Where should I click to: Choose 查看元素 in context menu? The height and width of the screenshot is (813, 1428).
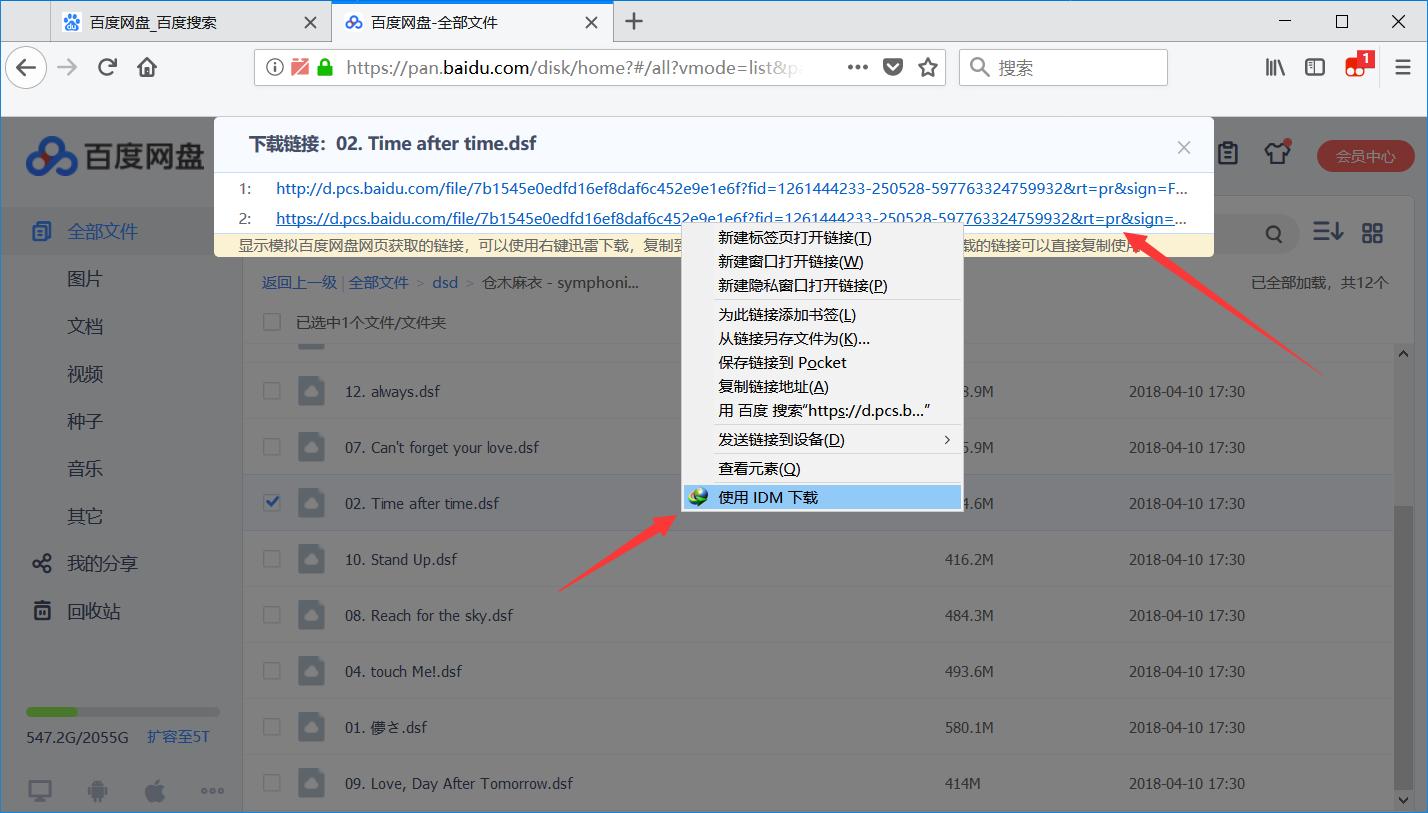pos(822,469)
